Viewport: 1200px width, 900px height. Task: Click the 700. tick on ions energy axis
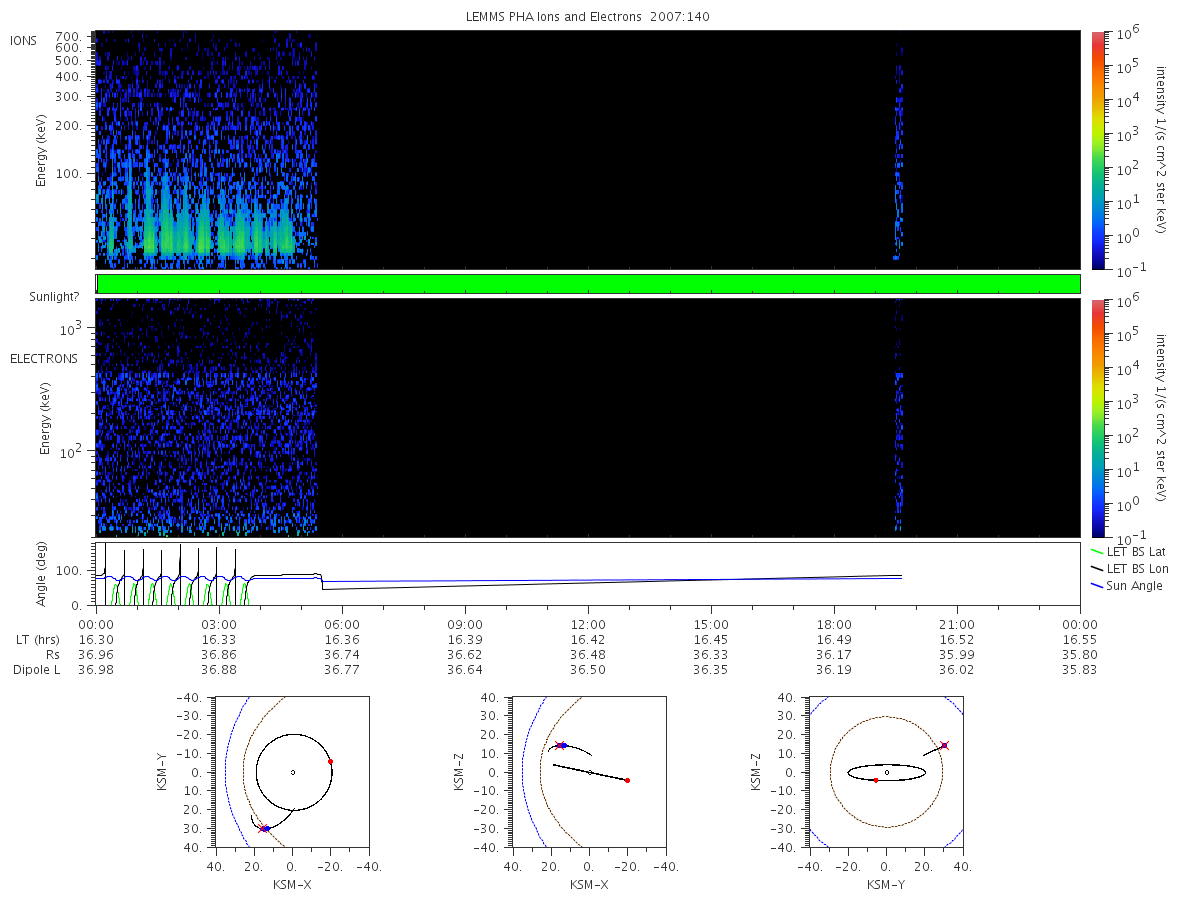point(68,36)
